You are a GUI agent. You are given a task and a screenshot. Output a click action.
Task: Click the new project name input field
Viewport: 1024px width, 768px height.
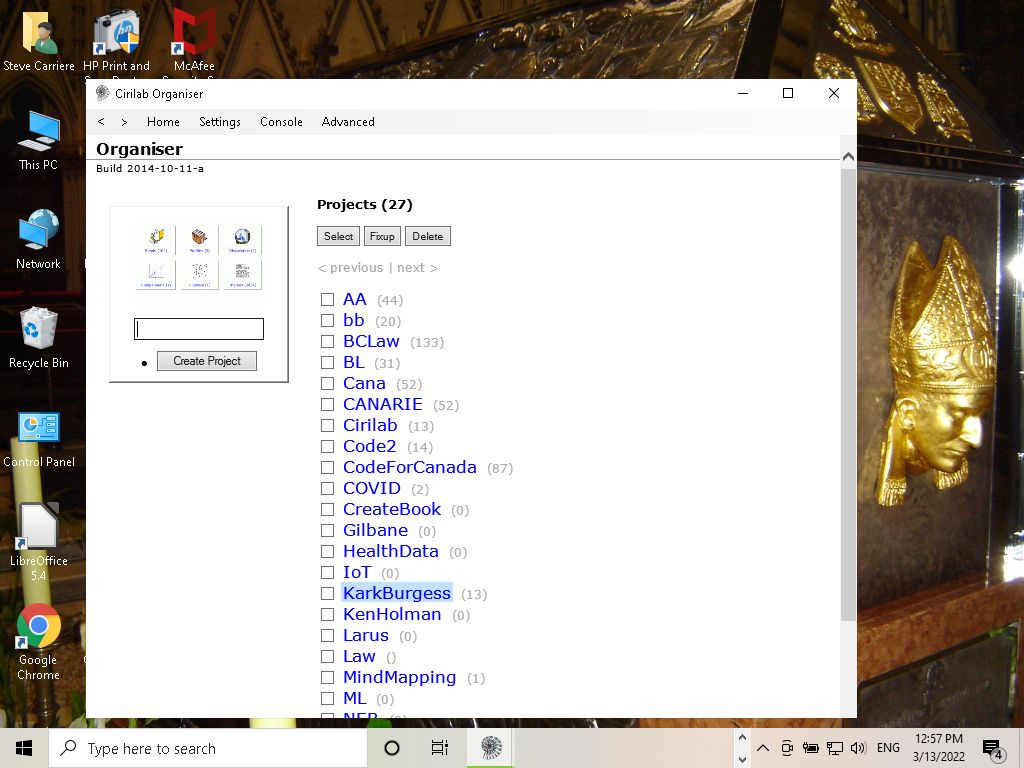coord(199,328)
